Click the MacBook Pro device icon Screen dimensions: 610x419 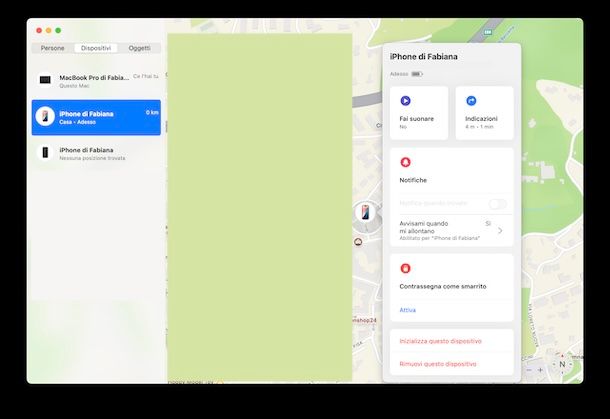click(x=45, y=80)
